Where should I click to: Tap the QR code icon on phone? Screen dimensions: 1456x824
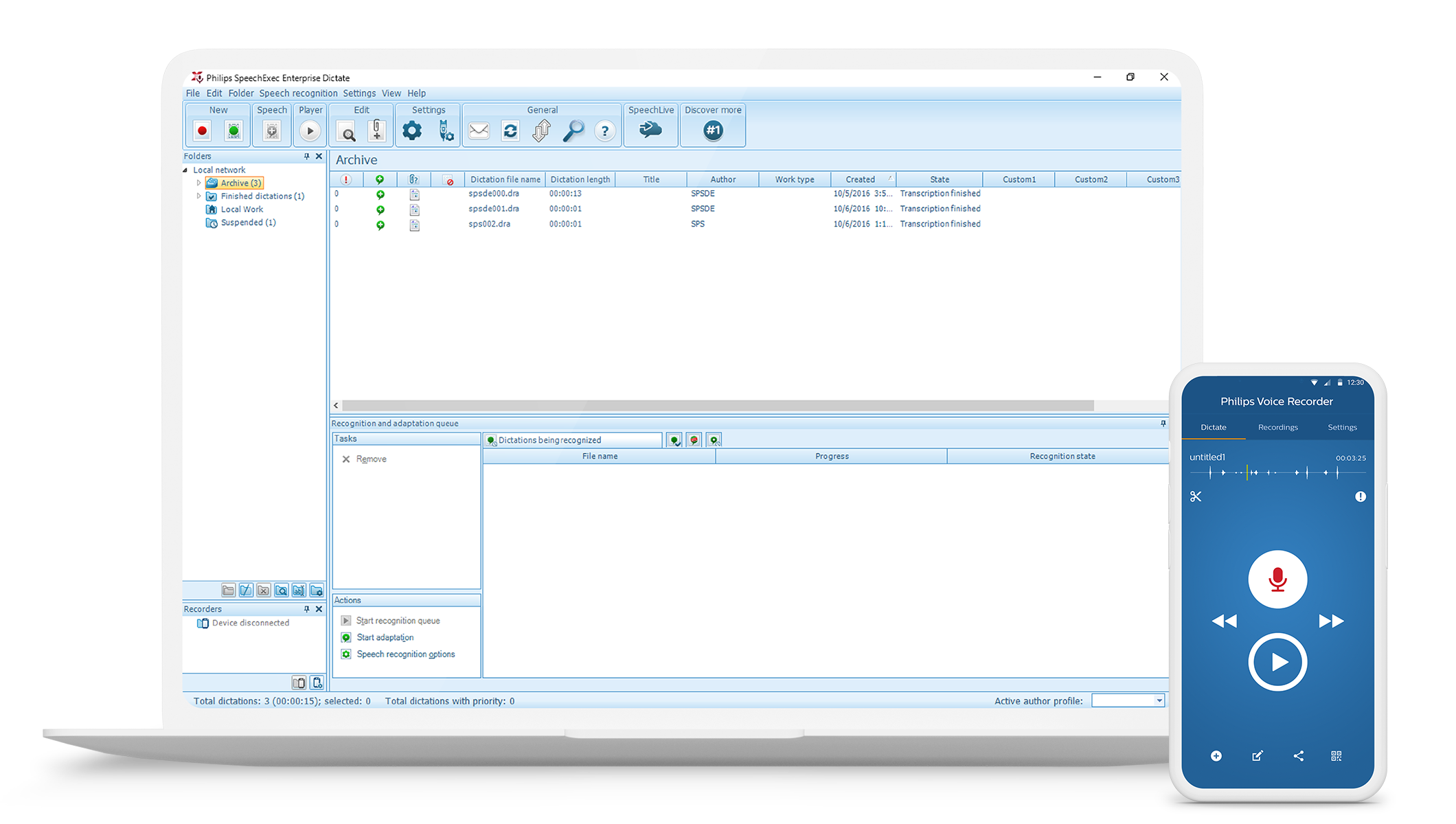pyautogui.click(x=1336, y=756)
